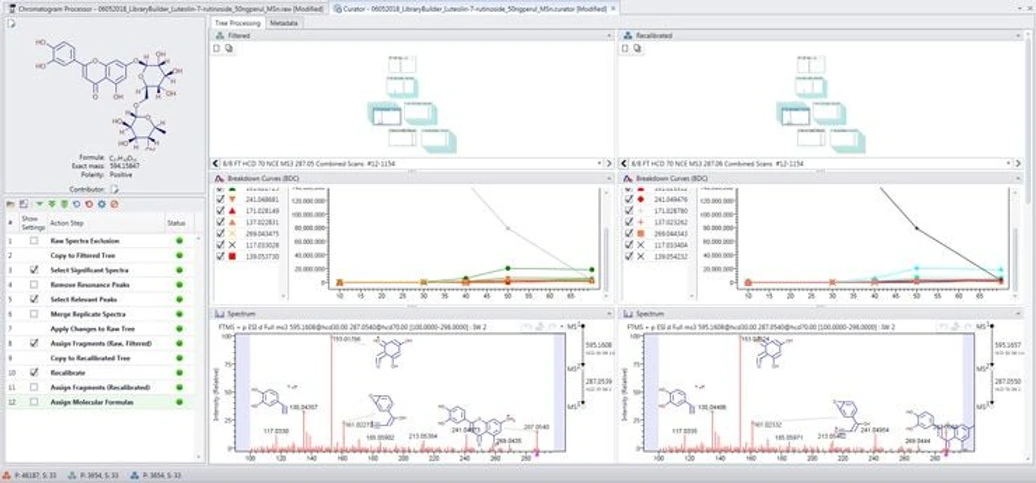Open the folder icon in the action steps toolbar

point(11,205)
